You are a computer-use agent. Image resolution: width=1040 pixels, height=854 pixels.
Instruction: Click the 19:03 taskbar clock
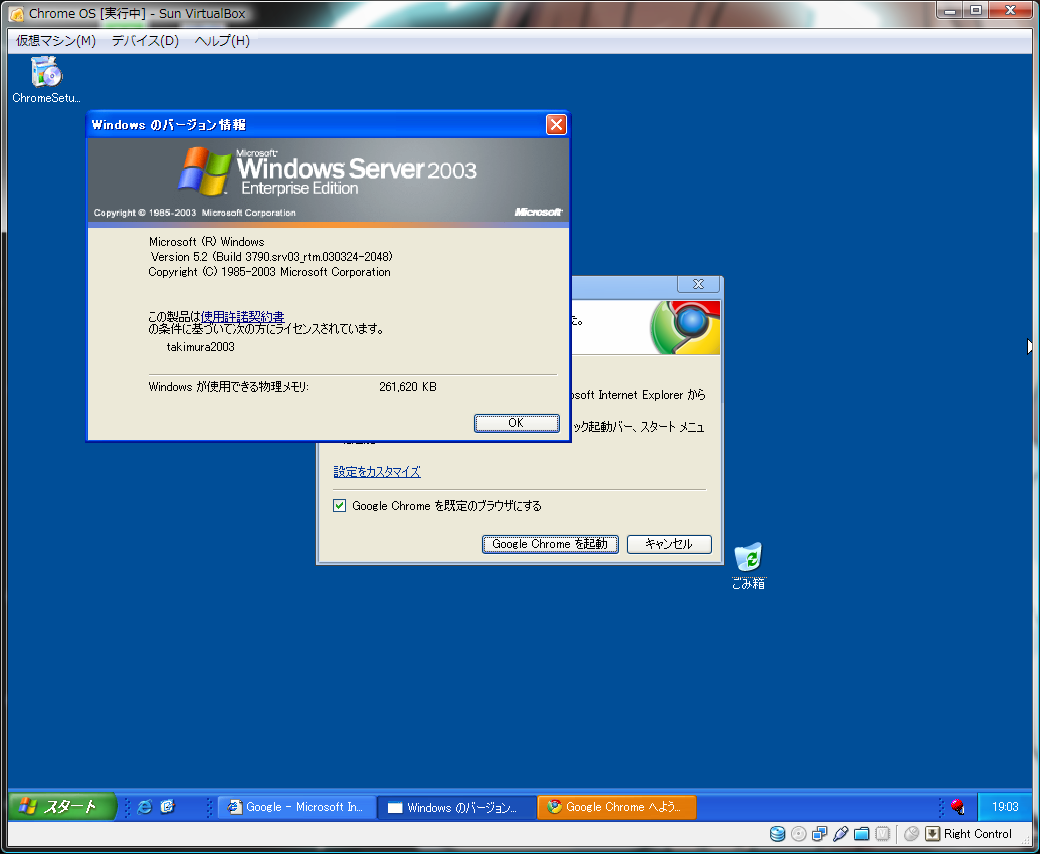pyautogui.click(x=1005, y=807)
